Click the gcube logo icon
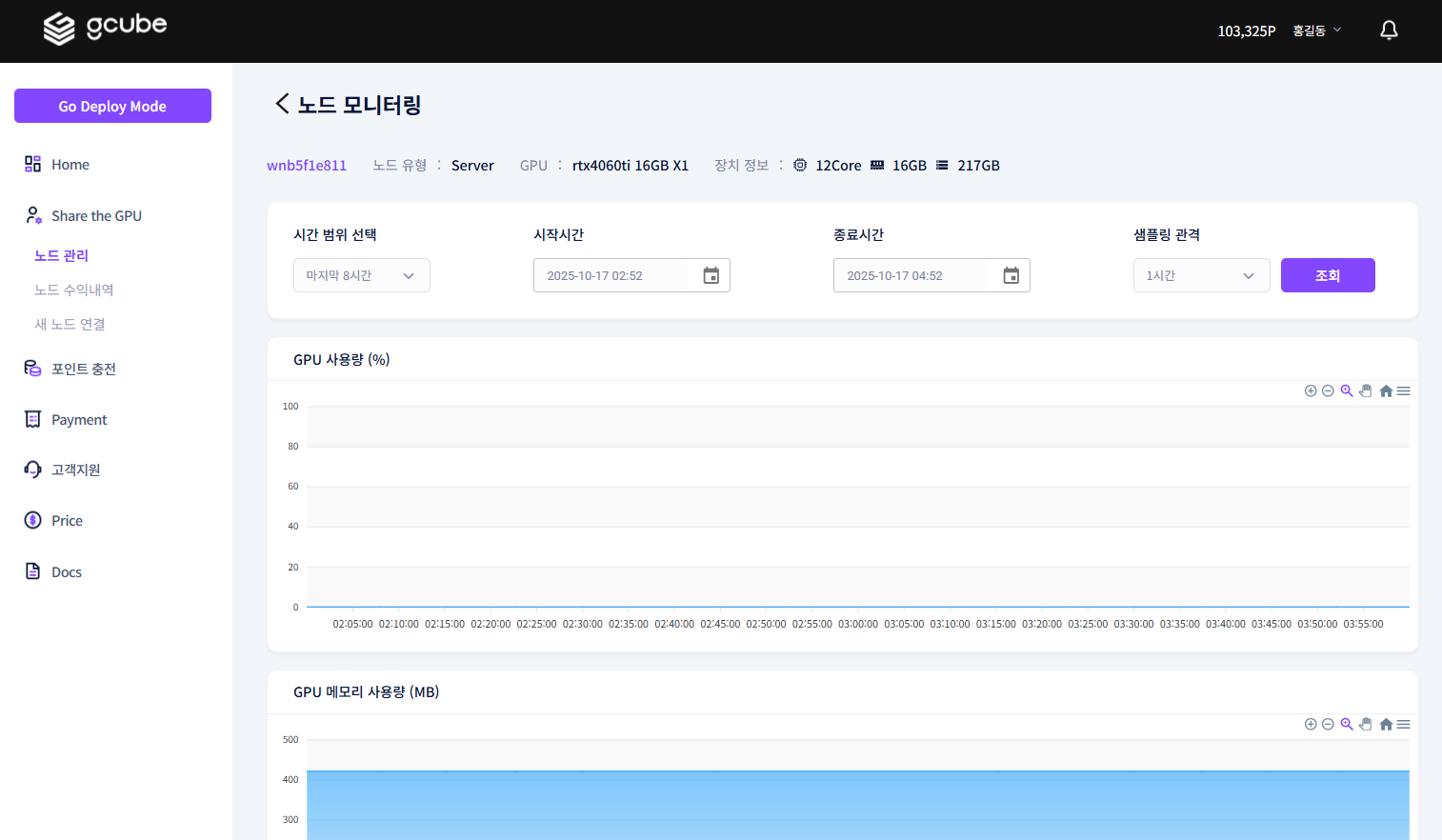The image size is (1442, 840). click(57, 30)
